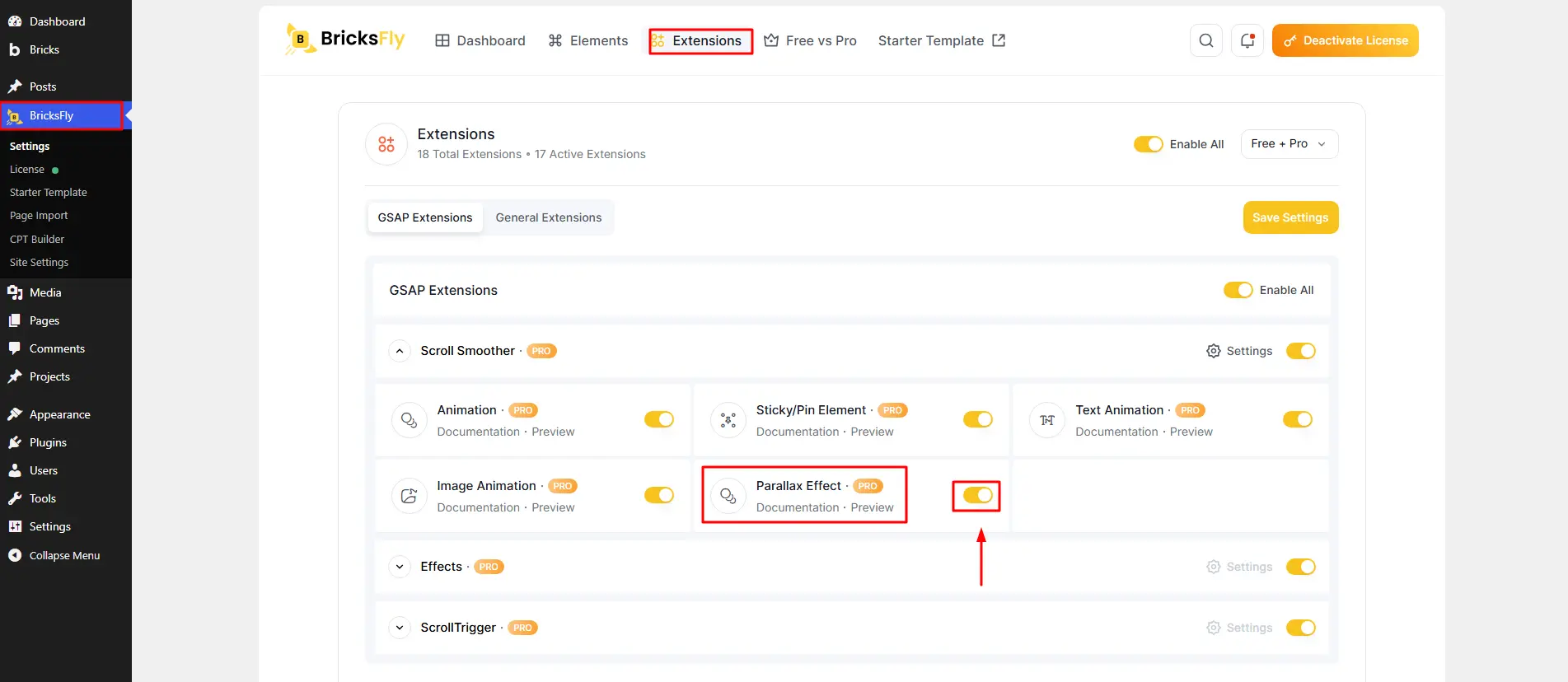Click the Image Animation extension icon
The image size is (1568, 682).
(x=409, y=496)
